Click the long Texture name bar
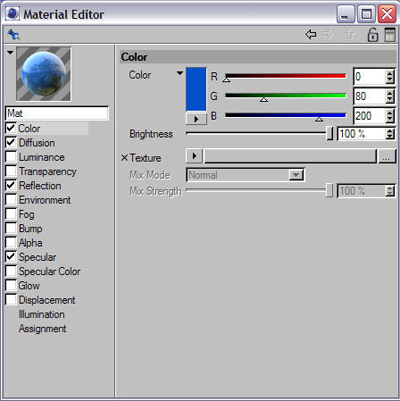Viewport: 400px width, 401px height. pos(290,156)
